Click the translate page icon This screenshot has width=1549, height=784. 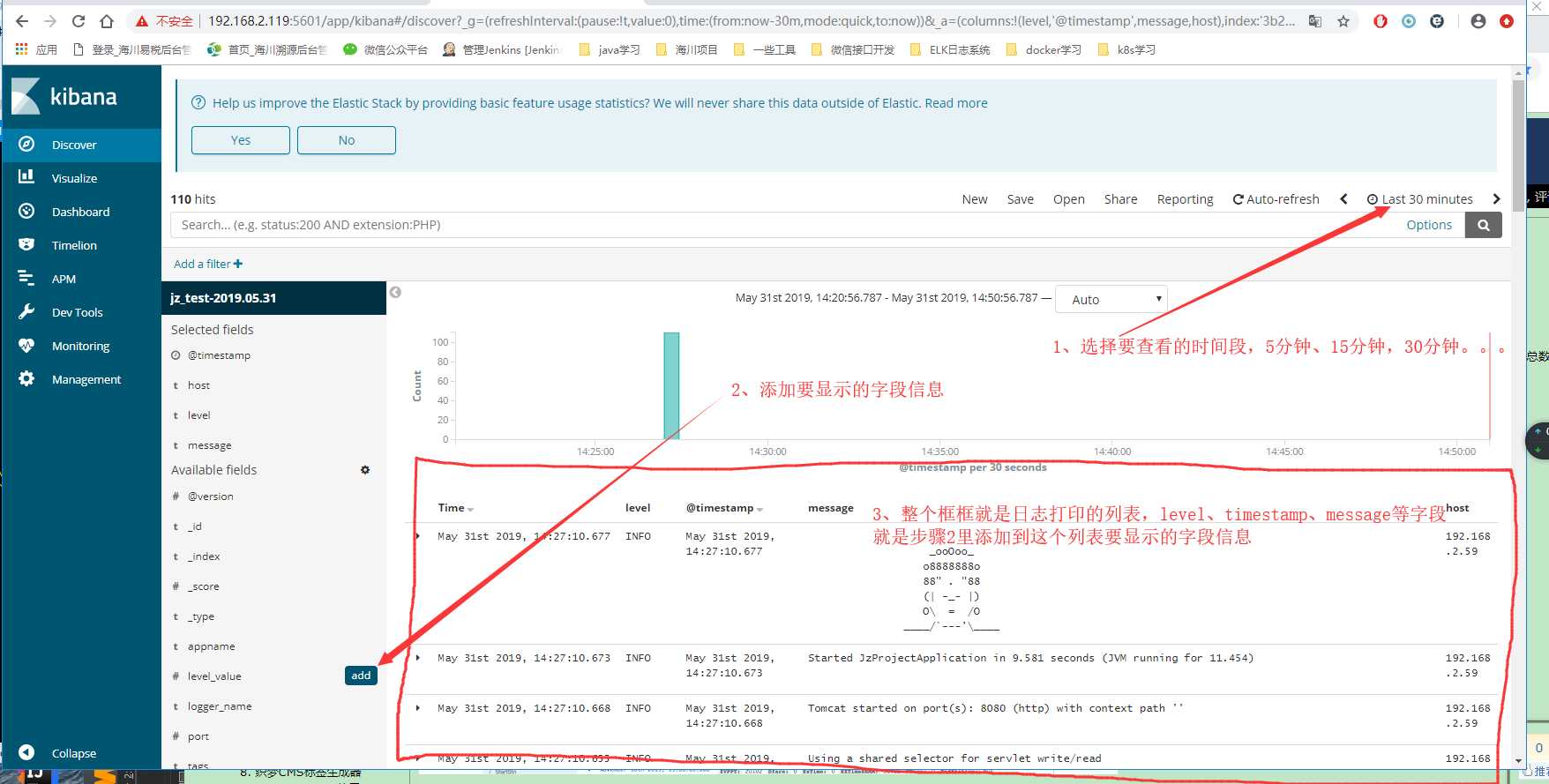click(x=1315, y=21)
